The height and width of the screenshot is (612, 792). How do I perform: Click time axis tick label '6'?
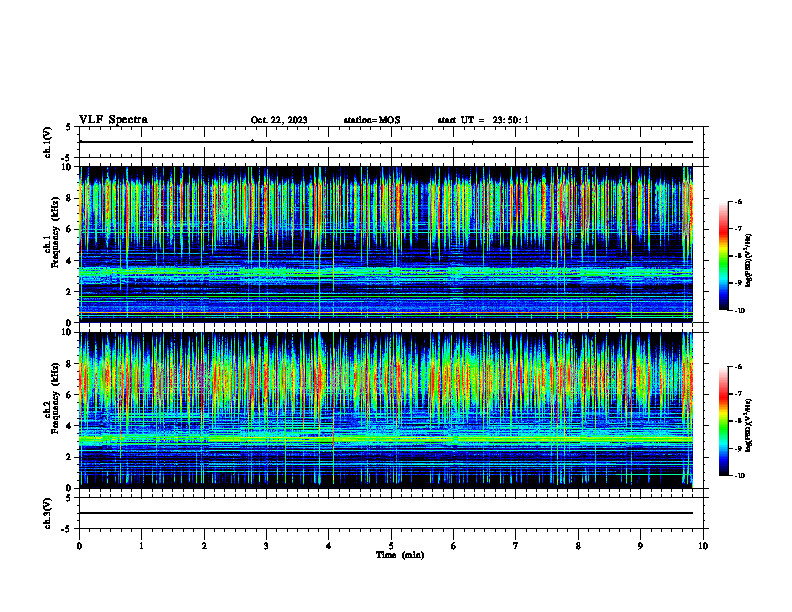pyautogui.click(x=454, y=546)
